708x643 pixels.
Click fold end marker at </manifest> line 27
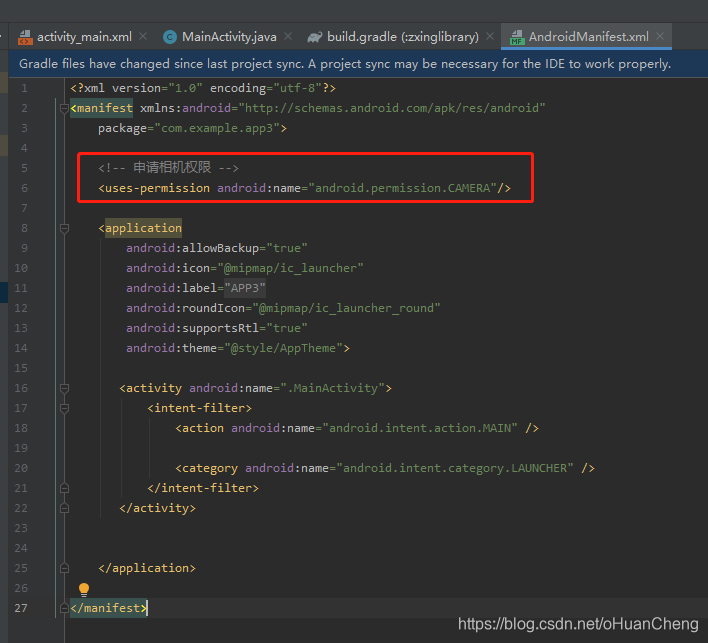65,608
